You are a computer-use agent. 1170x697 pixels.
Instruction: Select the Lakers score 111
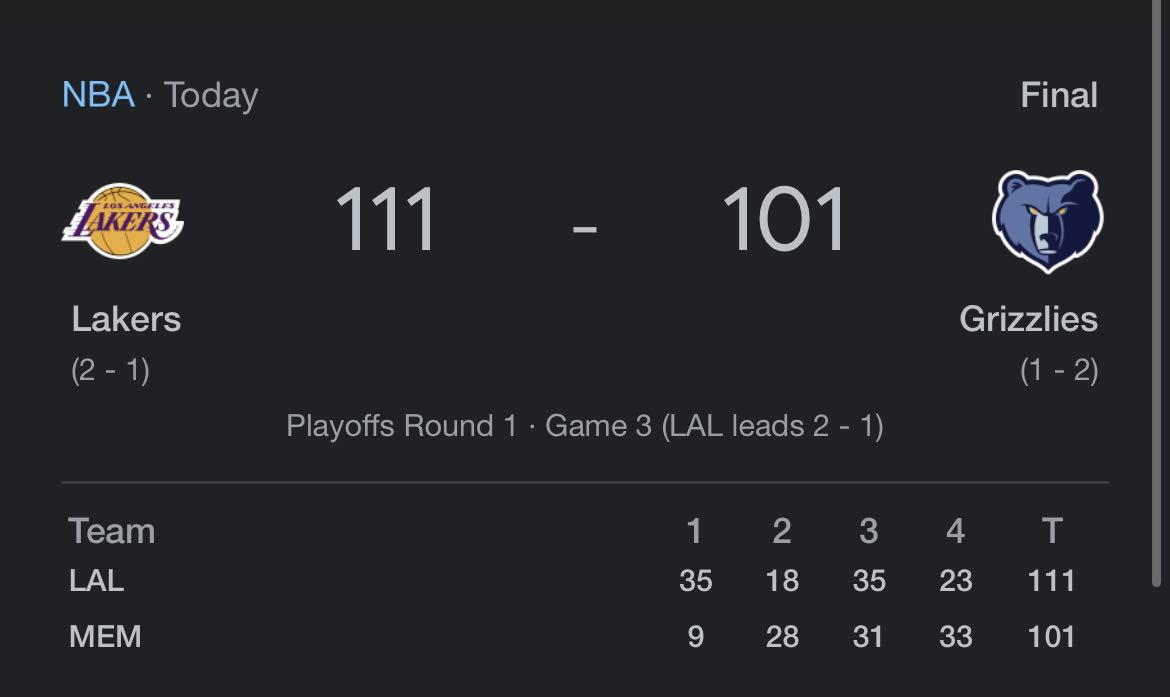pyautogui.click(x=385, y=220)
